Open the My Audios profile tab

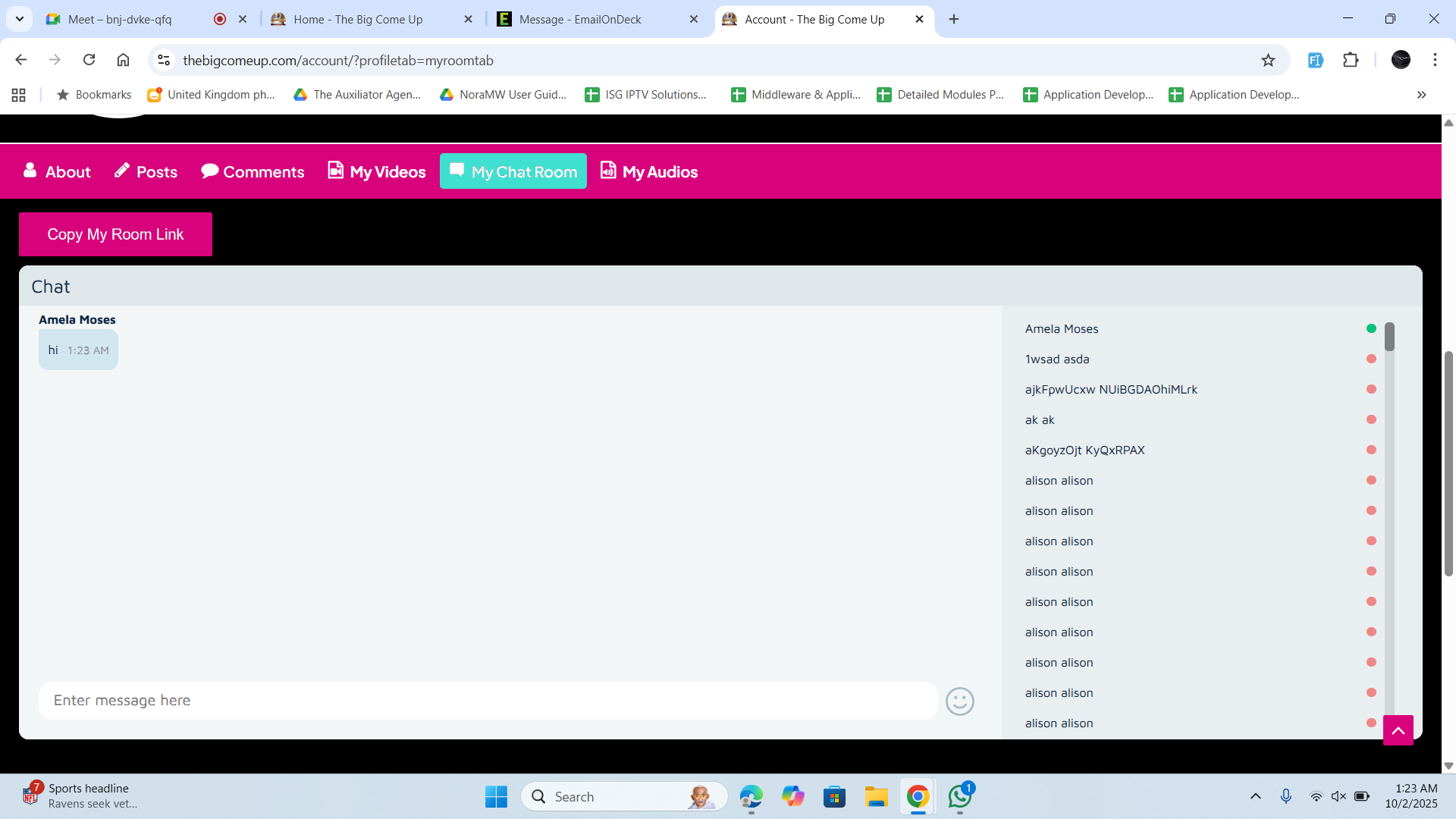tap(649, 172)
